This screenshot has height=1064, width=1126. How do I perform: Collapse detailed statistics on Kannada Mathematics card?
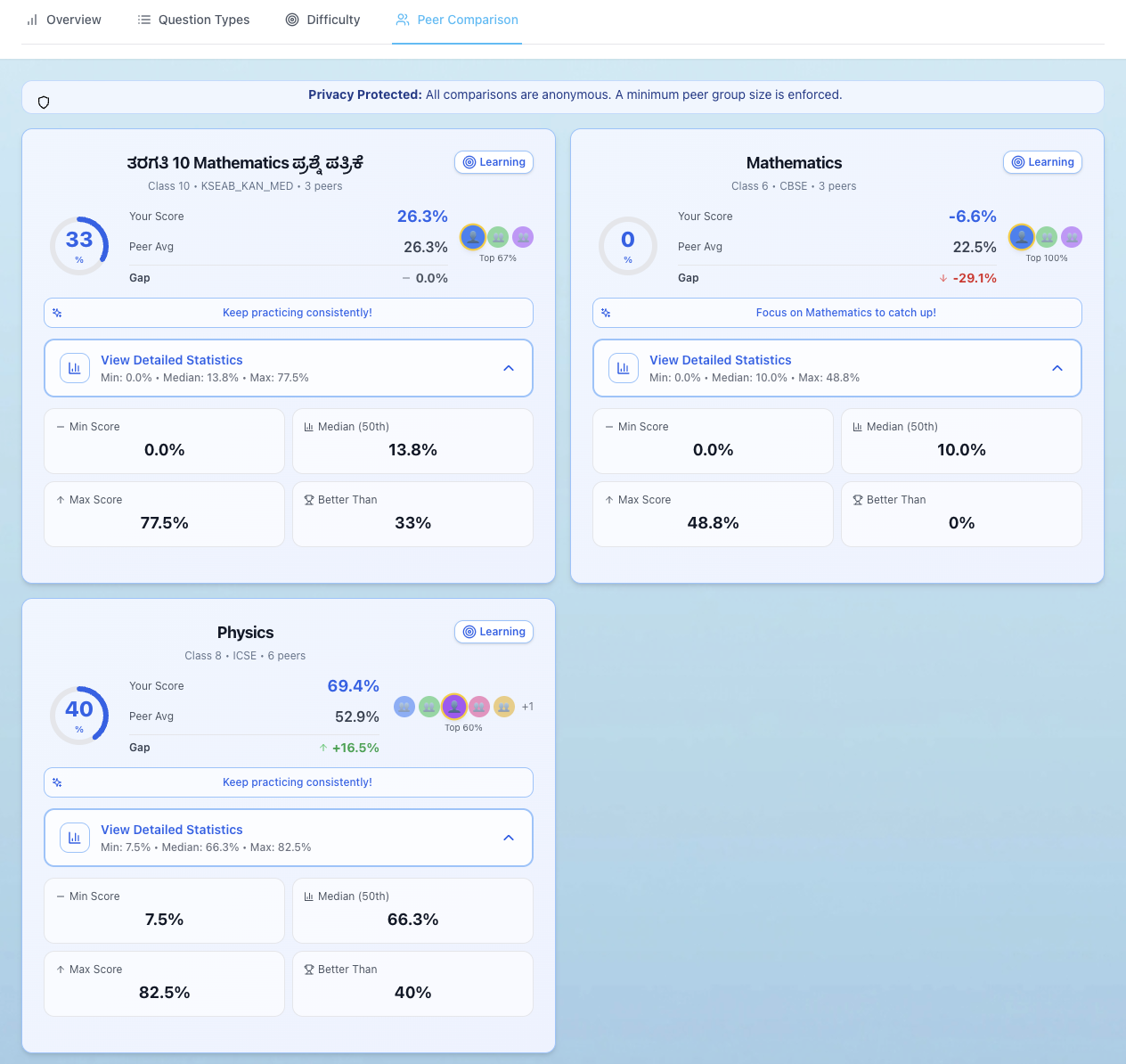(x=289, y=368)
